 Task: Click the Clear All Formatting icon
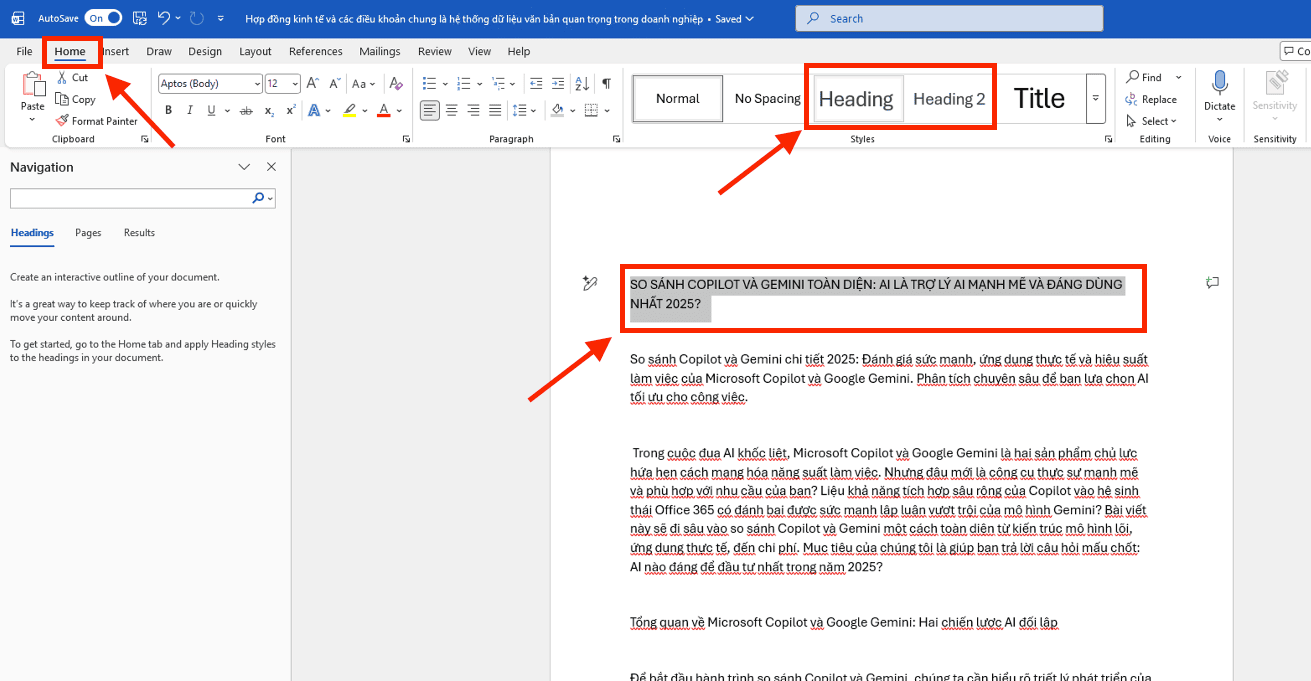point(396,83)
